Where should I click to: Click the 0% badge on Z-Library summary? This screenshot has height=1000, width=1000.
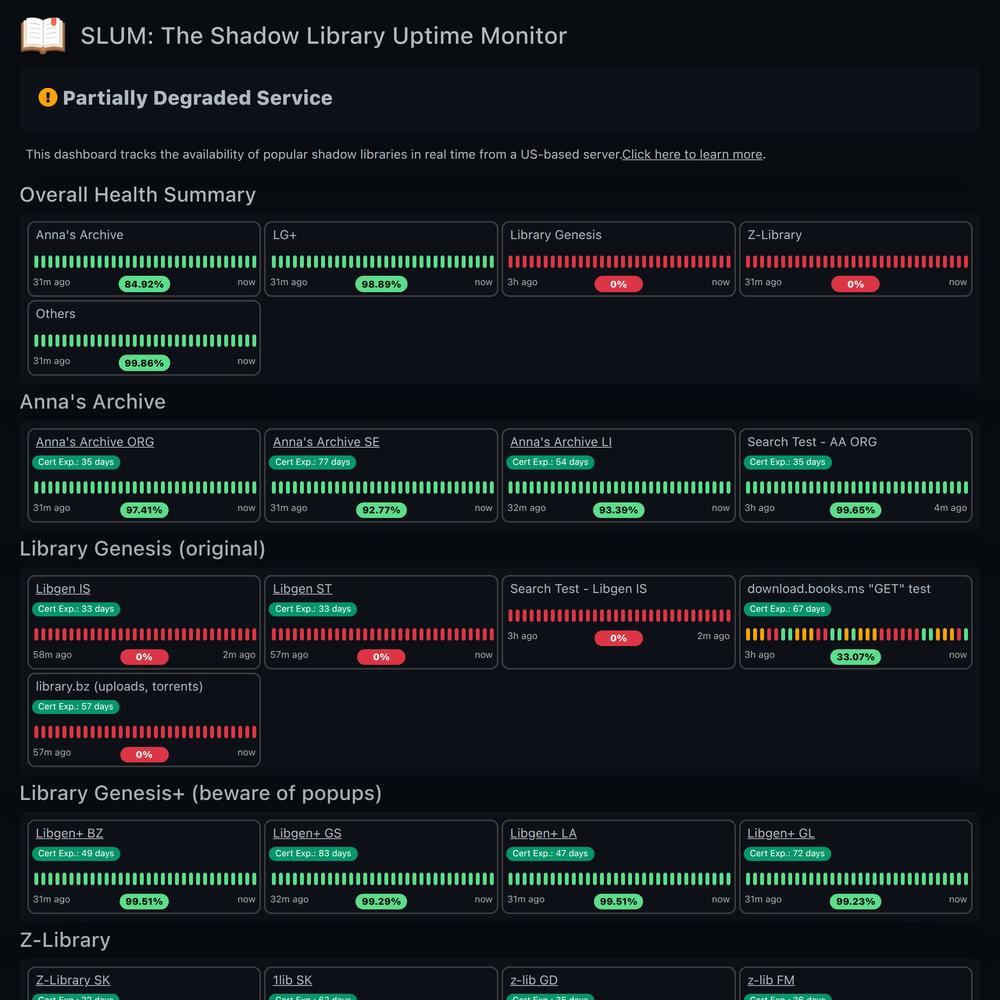(855, 284)
